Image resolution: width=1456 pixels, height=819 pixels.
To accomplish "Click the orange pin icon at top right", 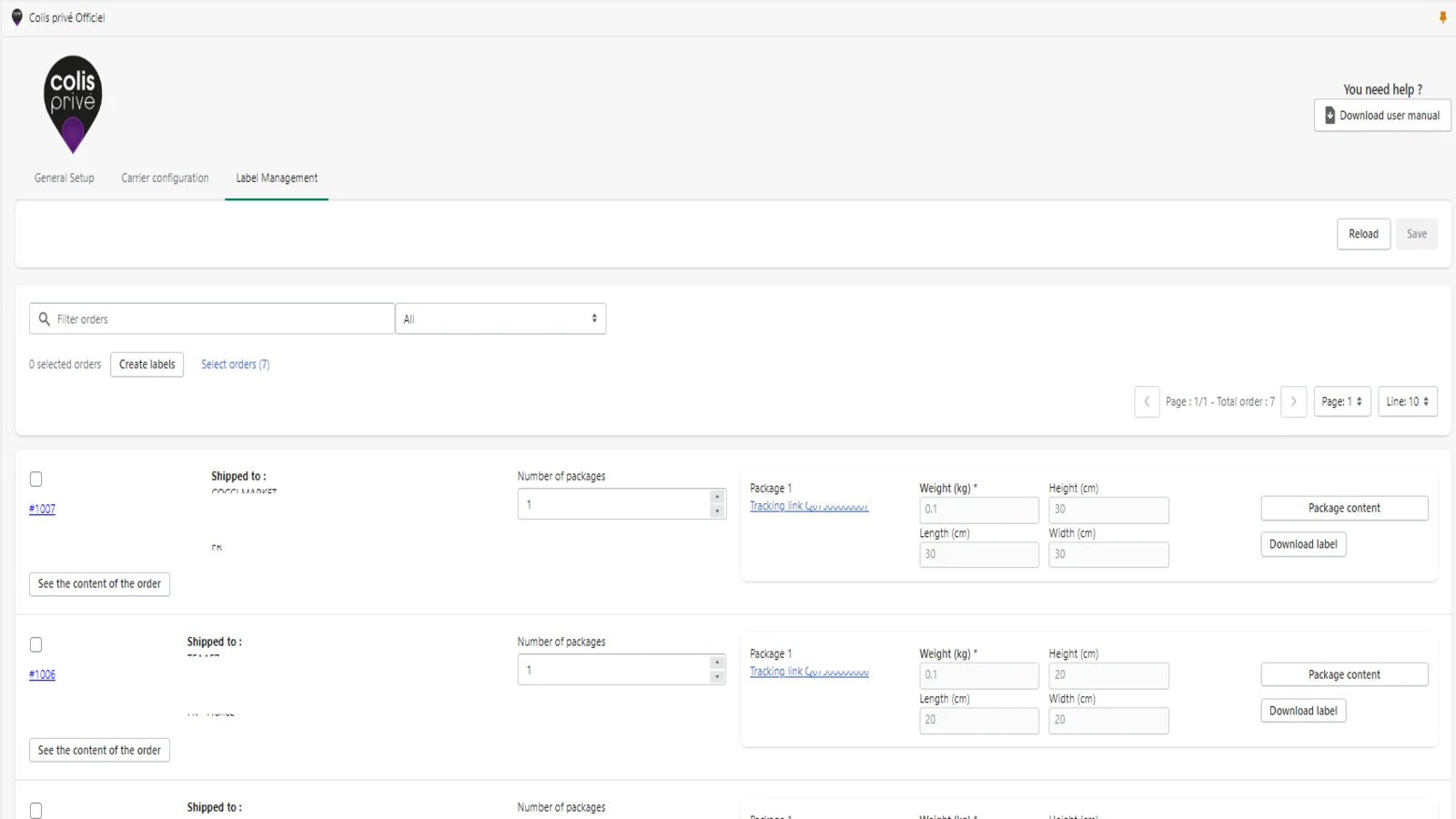I will point(1442,17).
